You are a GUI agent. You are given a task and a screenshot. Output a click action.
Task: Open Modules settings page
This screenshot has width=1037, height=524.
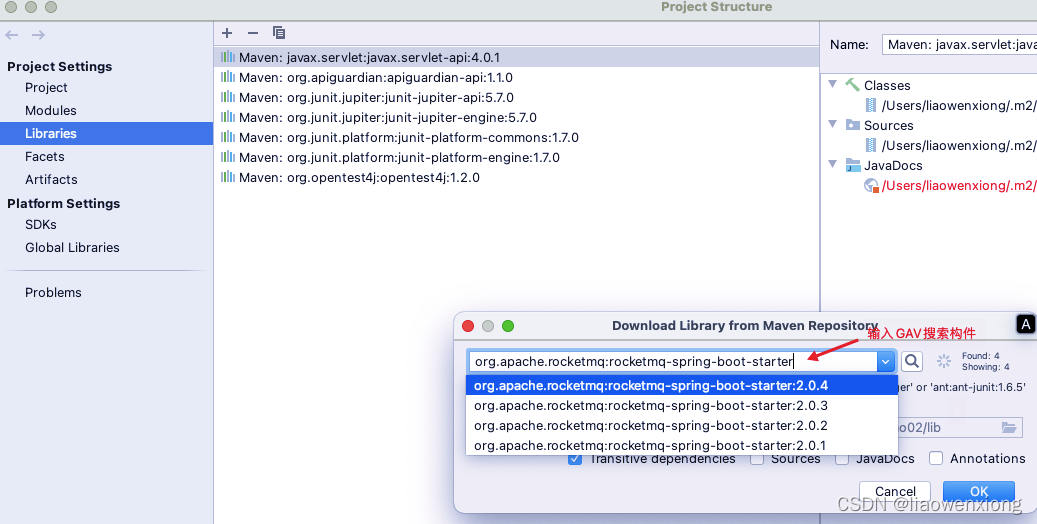click(51, 110)
